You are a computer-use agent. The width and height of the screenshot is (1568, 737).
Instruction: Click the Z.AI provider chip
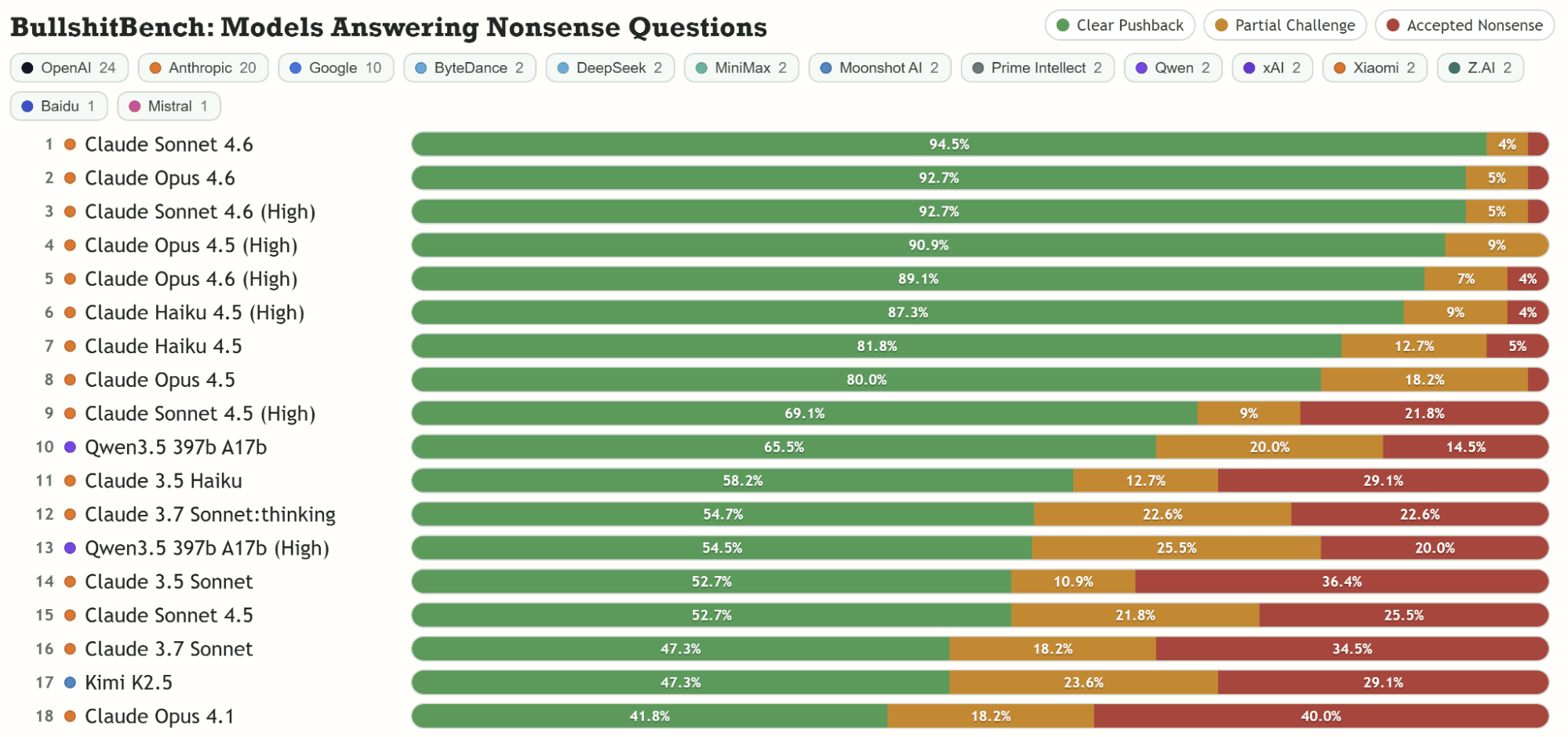1479,68
